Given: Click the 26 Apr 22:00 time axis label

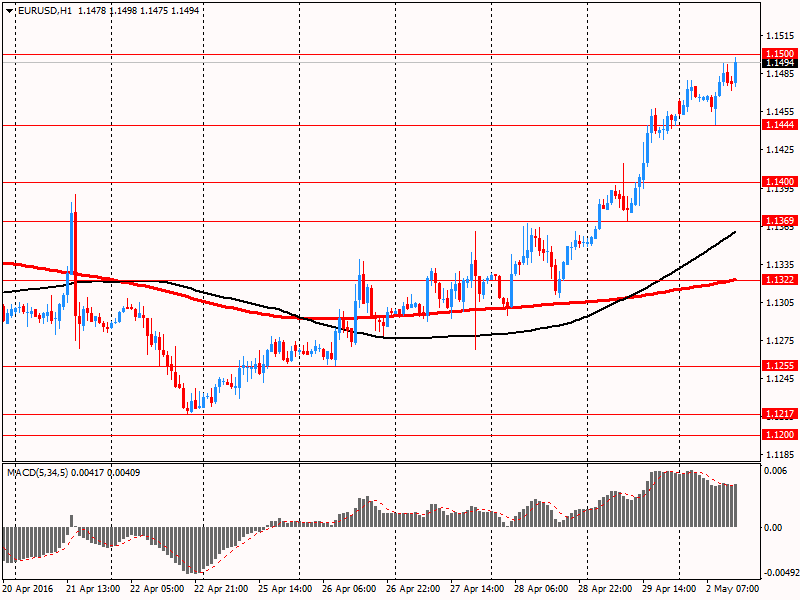Looking at the screenshot, I should click(x=413, y=589).
